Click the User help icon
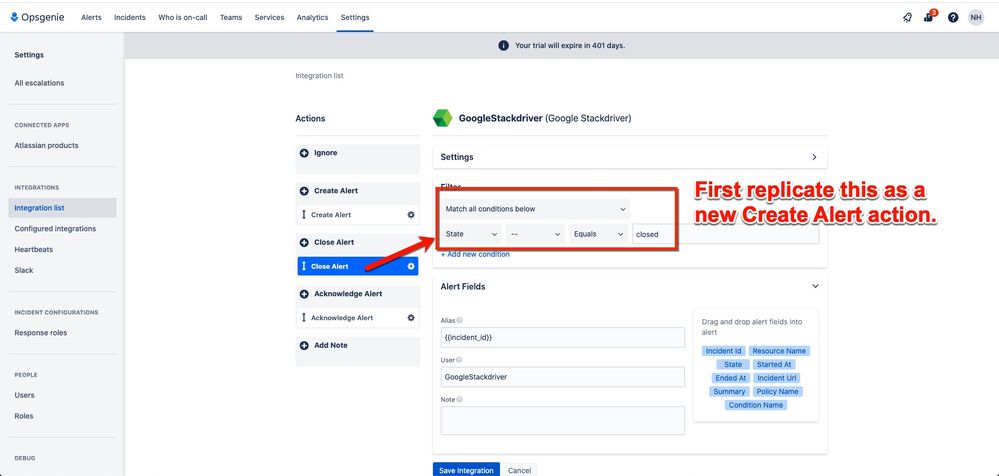Image resolution: width=999 pixels, height=476 pixels. click(459, 360)
